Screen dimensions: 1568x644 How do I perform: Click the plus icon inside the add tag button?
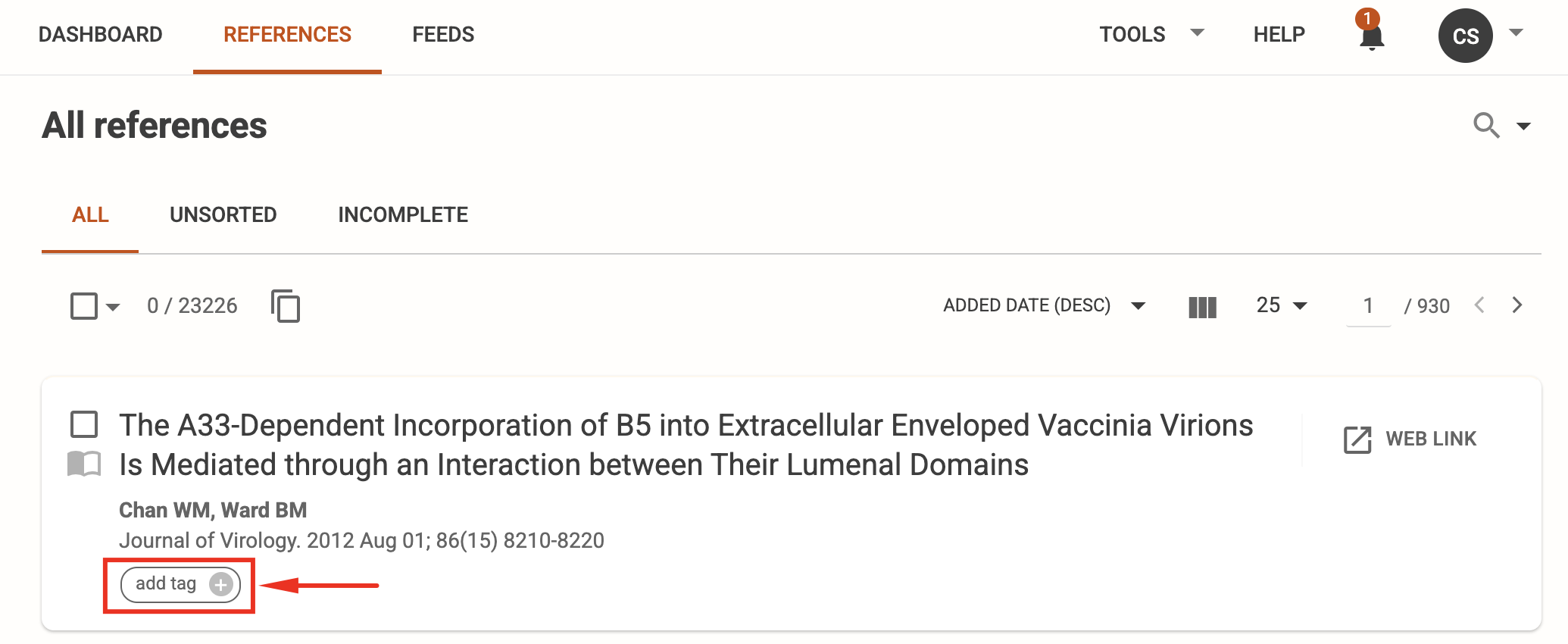pos(220,584)
